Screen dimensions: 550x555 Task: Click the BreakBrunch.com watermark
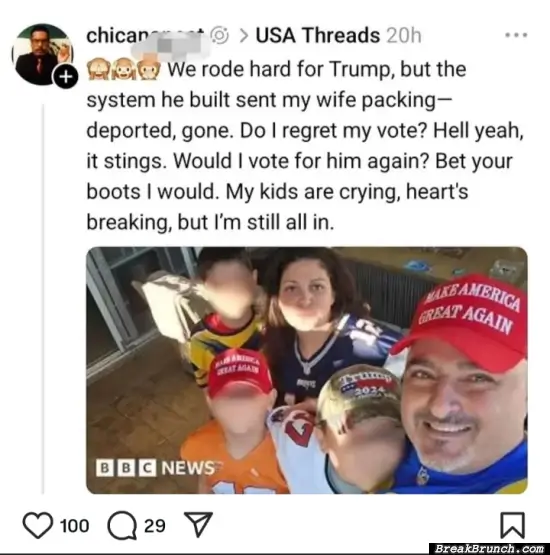[489, 549]
